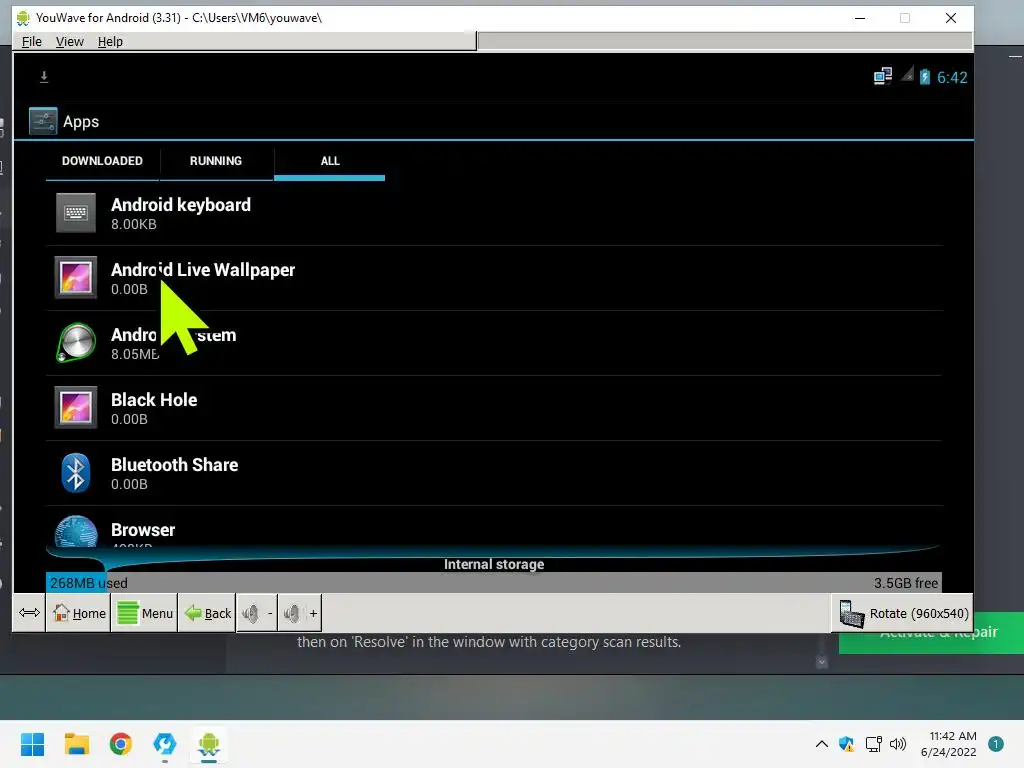Open the Black Hole wallpaper icon
The height and width of the screenshot is (768, 1024).
[76, 408]
